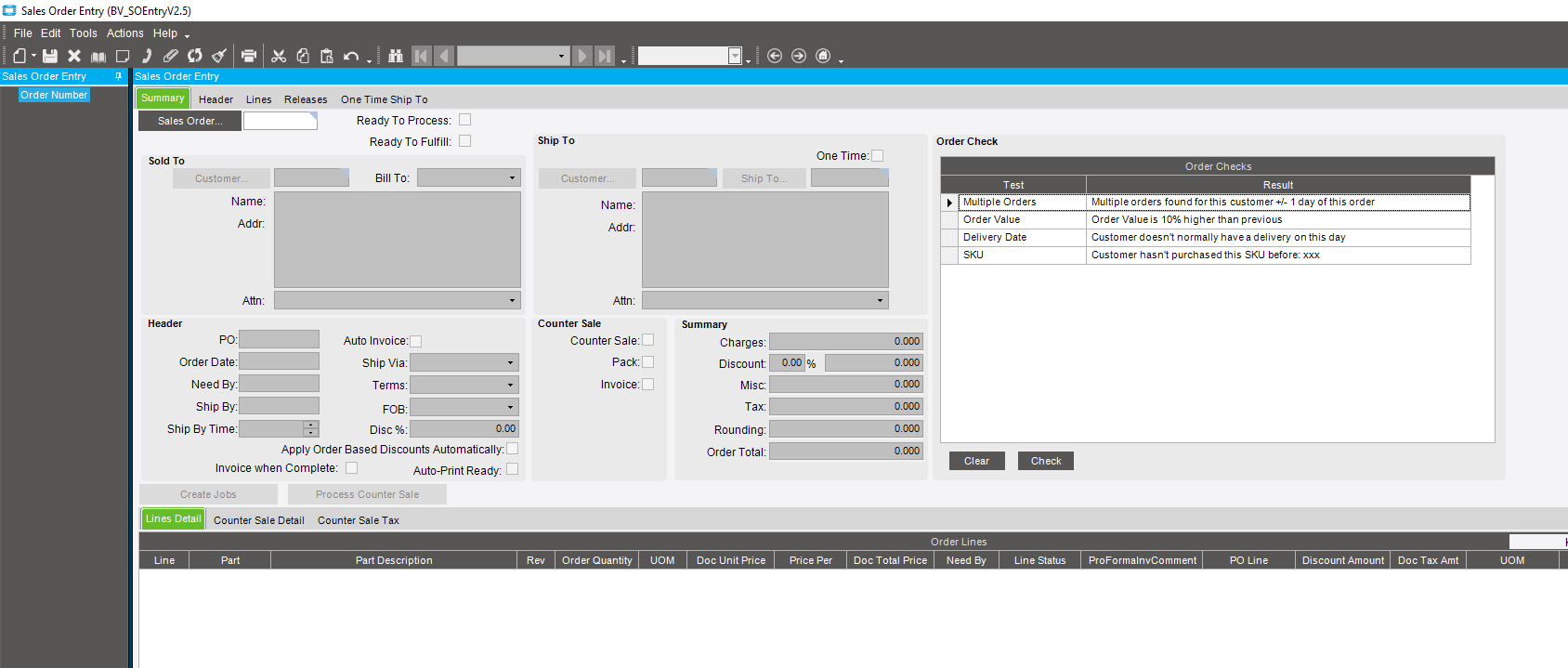Click the Clear broom toolbar icon
This screenshot has width=1568, height=668.
coord(219,56)
